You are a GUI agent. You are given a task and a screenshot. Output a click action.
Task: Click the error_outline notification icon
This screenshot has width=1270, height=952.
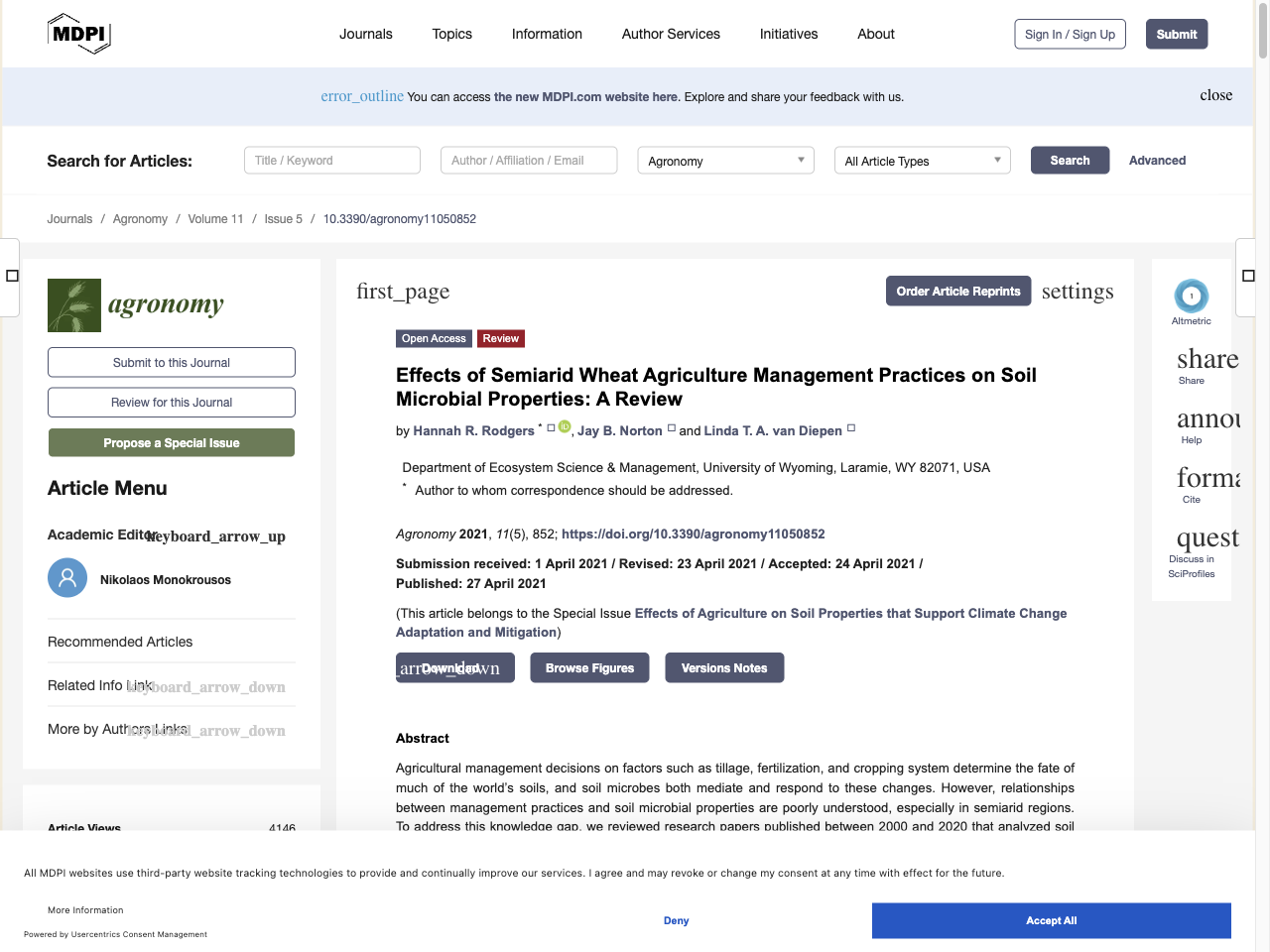(361, 96)
